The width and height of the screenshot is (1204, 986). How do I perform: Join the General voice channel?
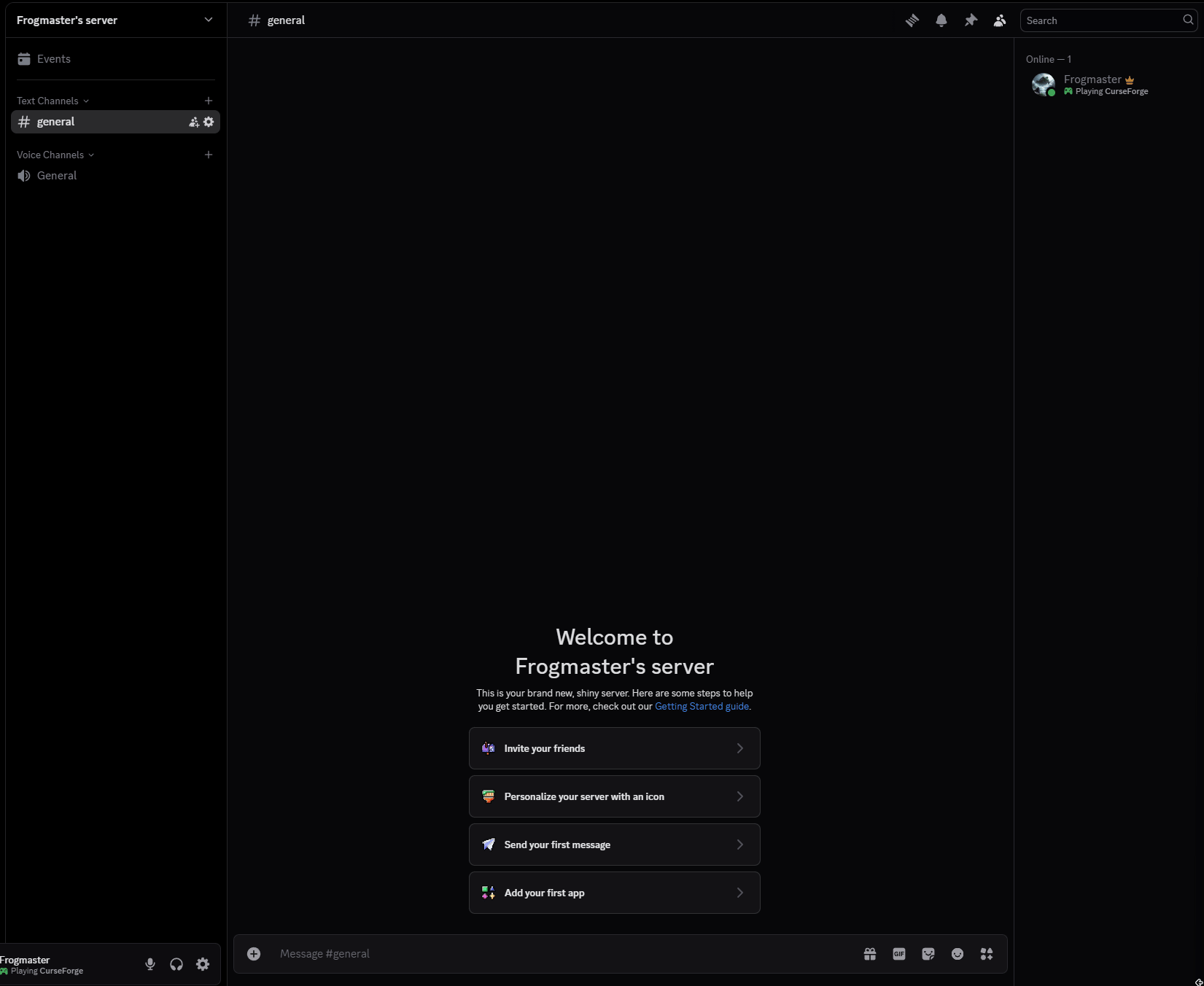pos(57,176)
